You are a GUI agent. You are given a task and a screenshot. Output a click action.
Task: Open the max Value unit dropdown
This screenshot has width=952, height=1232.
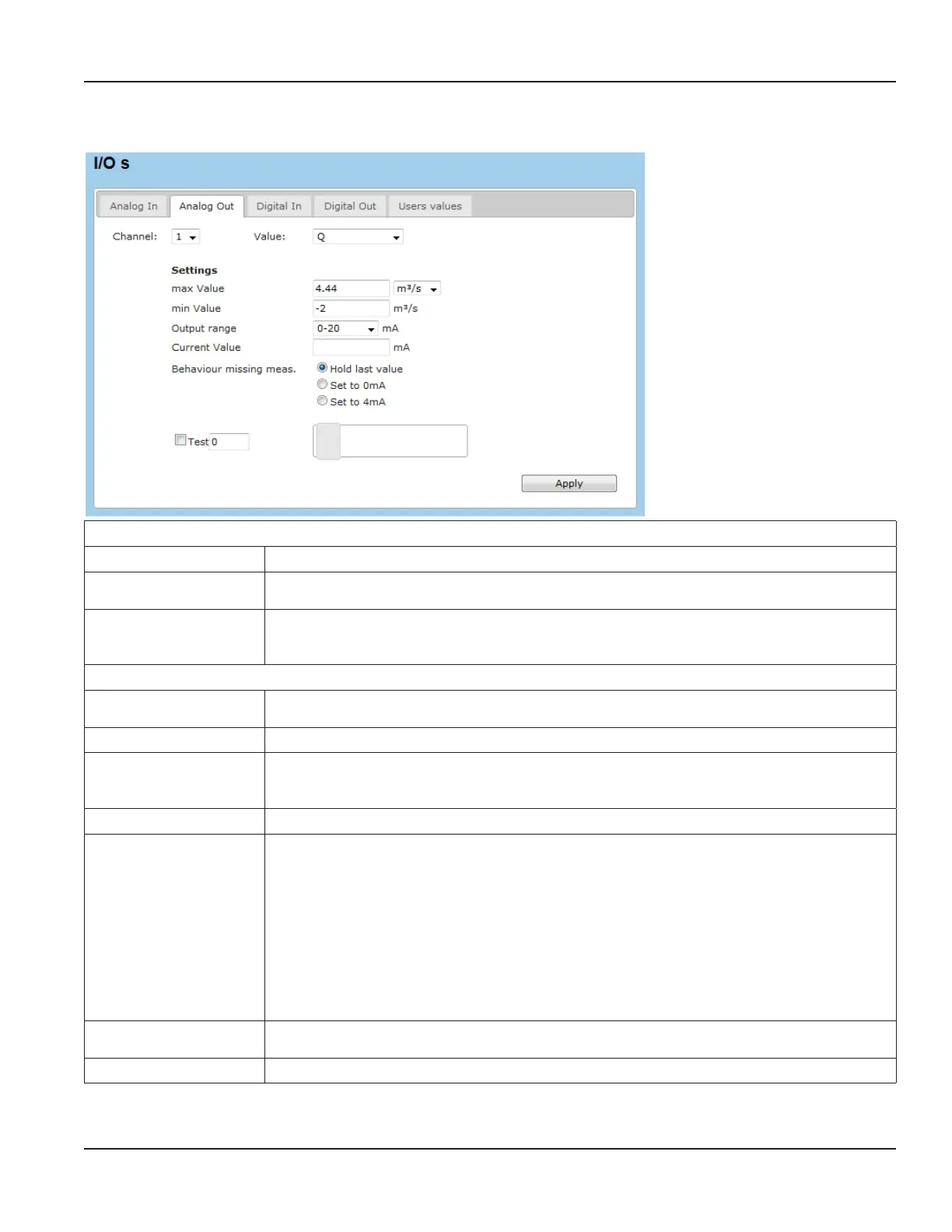417,289
